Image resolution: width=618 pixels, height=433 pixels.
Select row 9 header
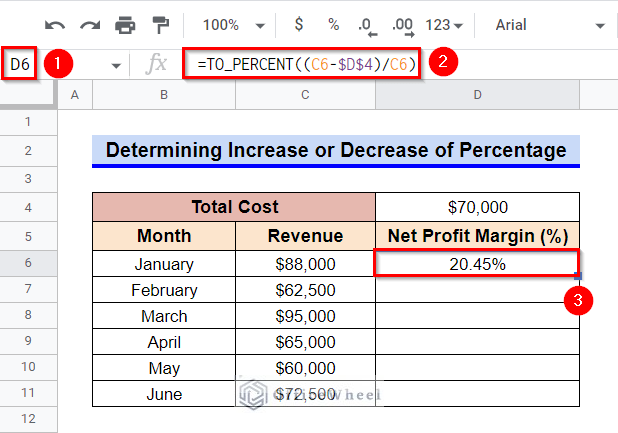(x=28, y=341)
